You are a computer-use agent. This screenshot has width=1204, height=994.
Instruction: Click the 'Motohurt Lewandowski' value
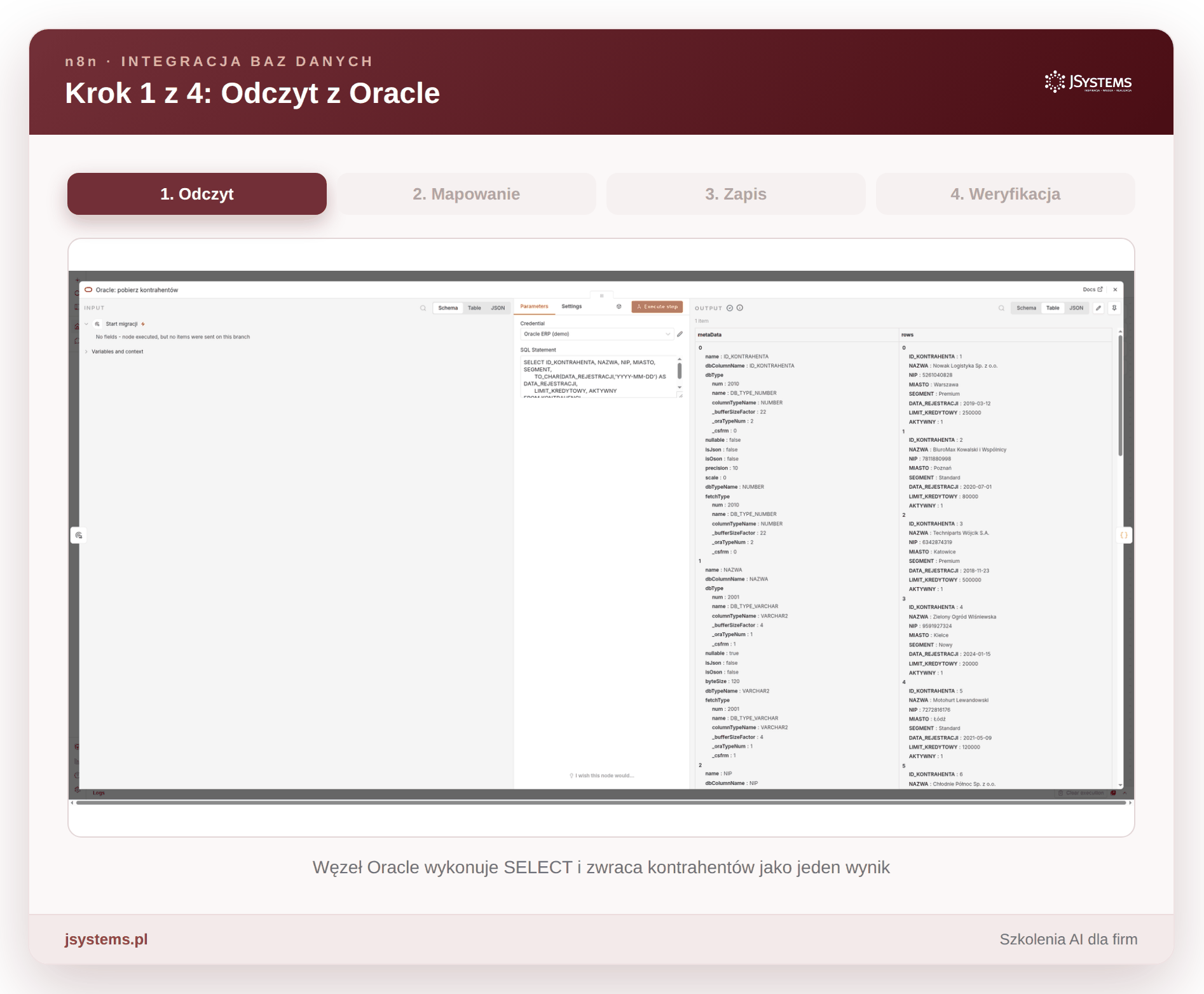pyautogui.click(x=961, y=700)
